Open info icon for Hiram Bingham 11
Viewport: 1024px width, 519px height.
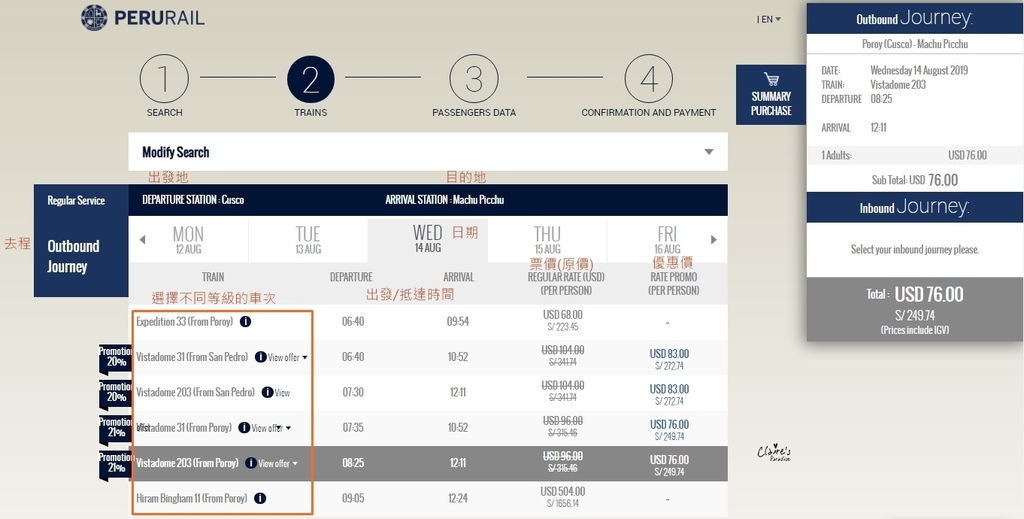click(260, 498)
